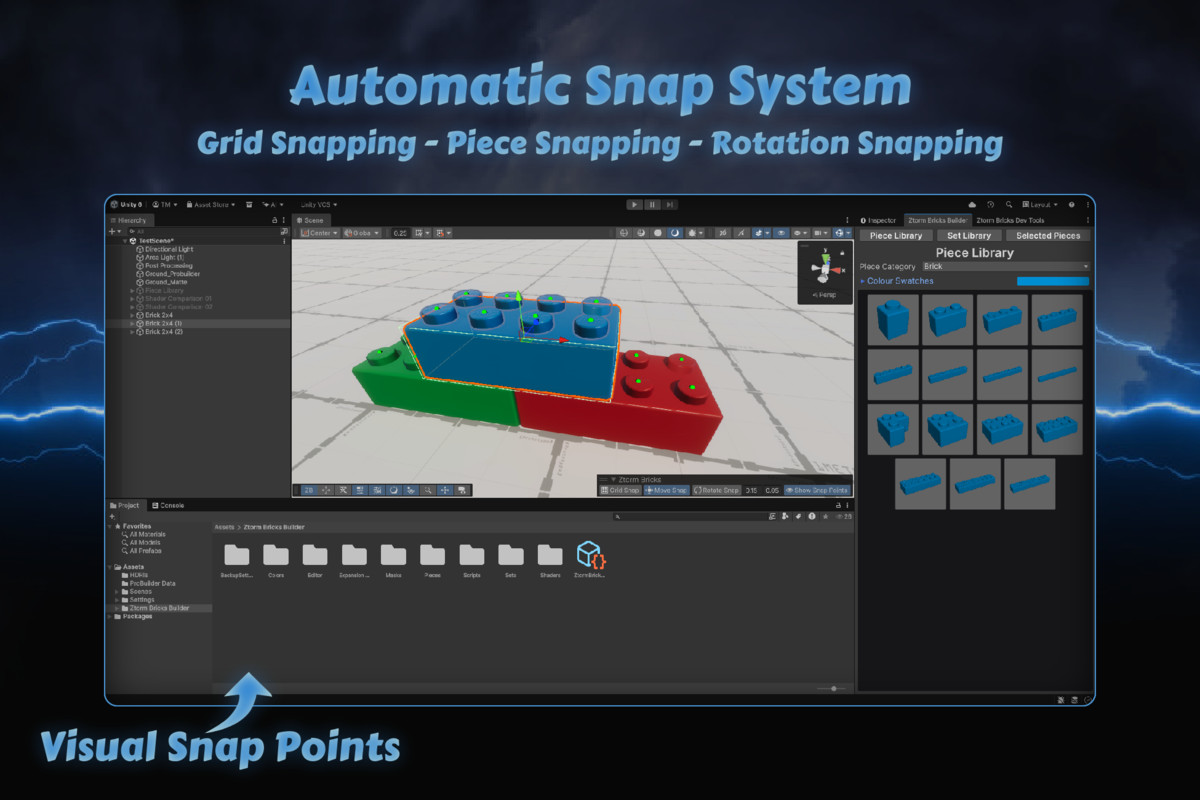
Task: Toggle Show Snap Points button
Action: (x=817, y=490)
